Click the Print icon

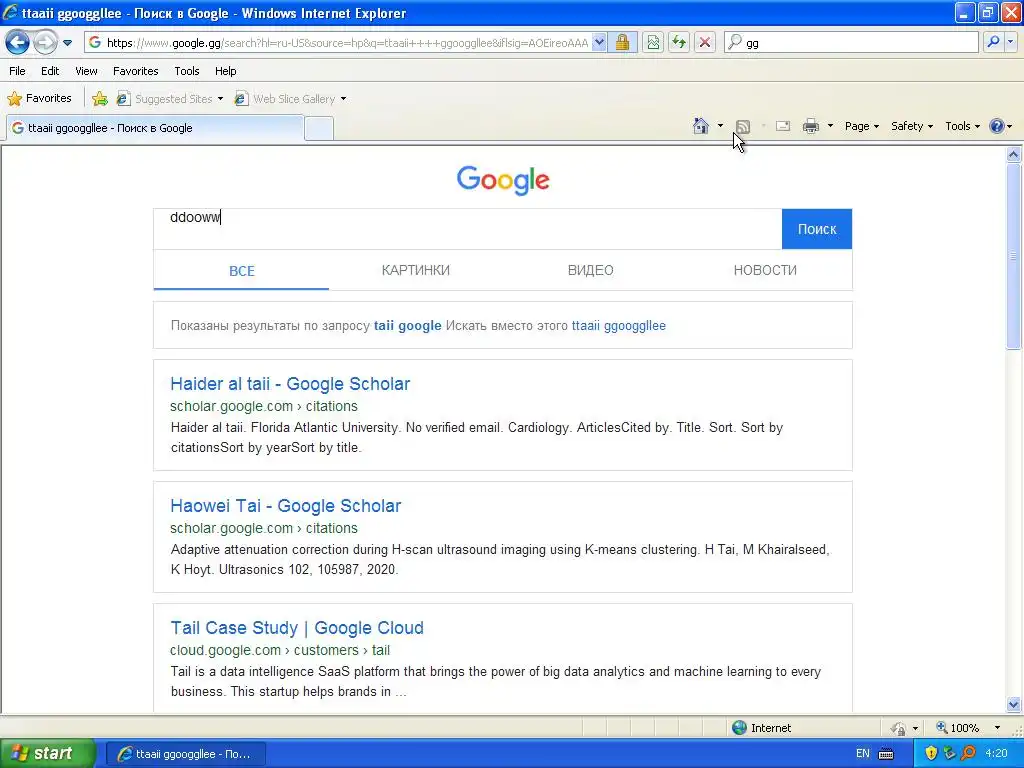click(810, 126)
